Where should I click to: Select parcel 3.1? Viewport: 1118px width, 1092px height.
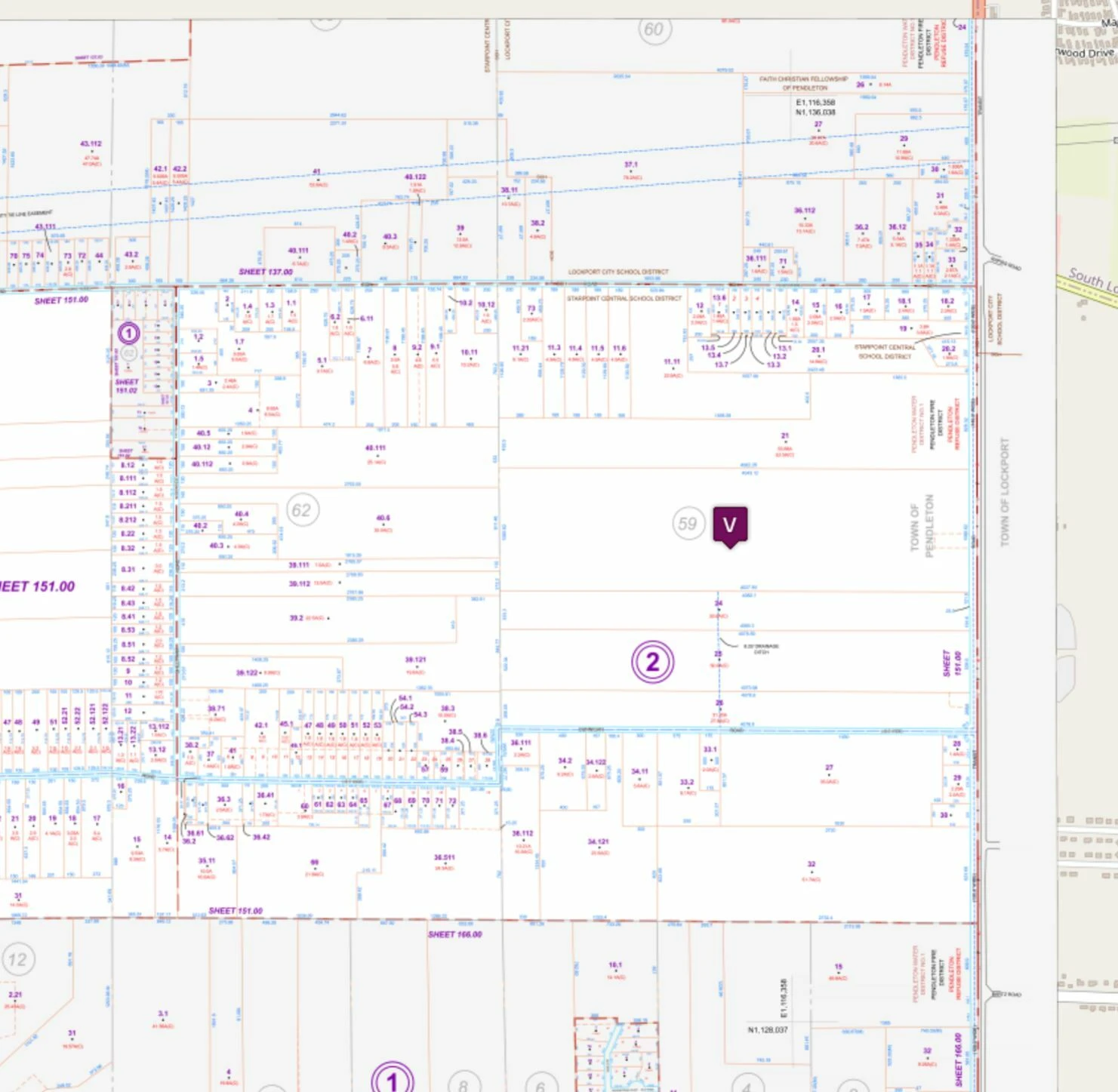coord(162,1014)
